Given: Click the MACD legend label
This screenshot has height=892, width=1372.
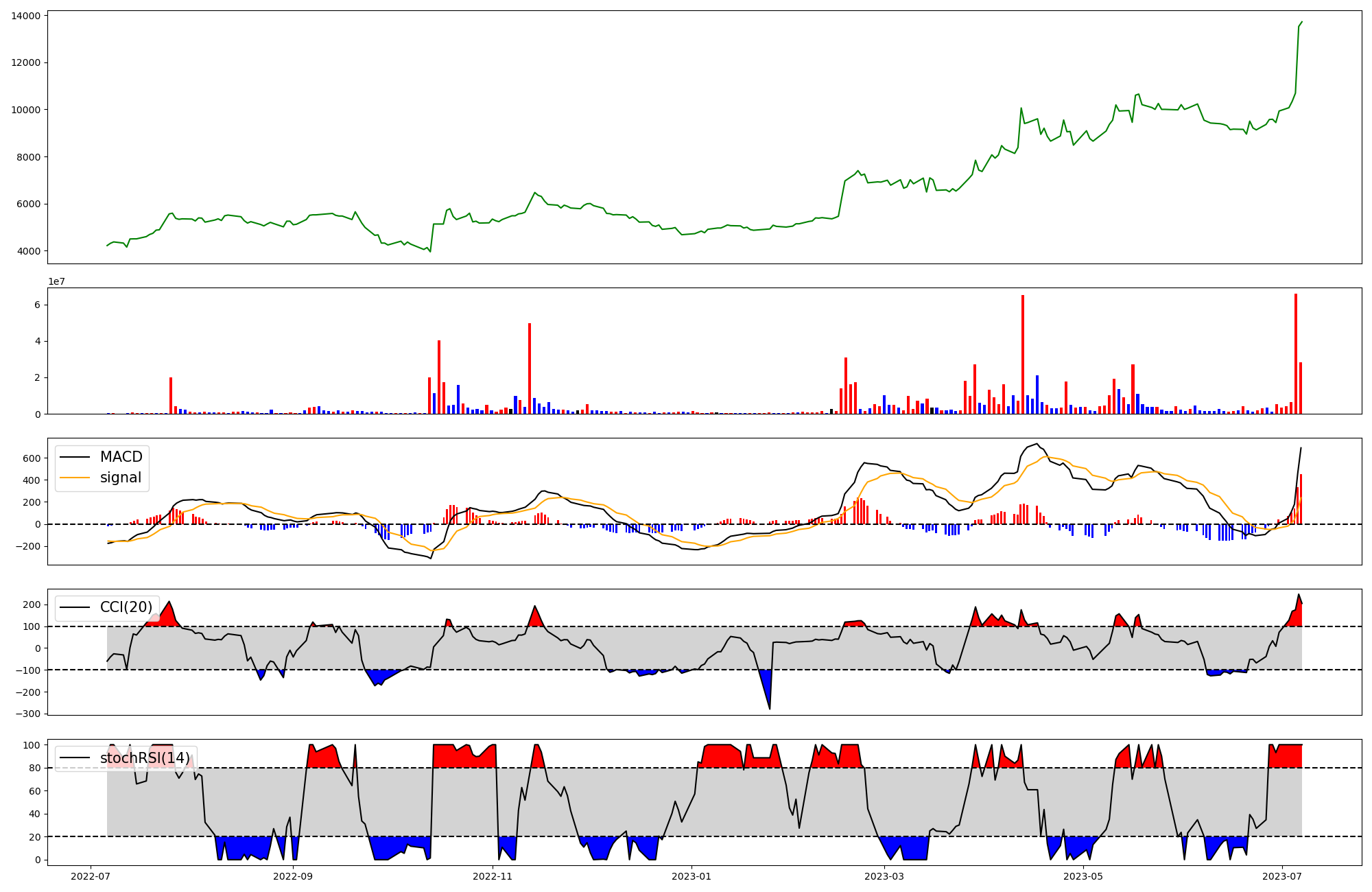Looking at the screenshot, I should coord(121,457).
